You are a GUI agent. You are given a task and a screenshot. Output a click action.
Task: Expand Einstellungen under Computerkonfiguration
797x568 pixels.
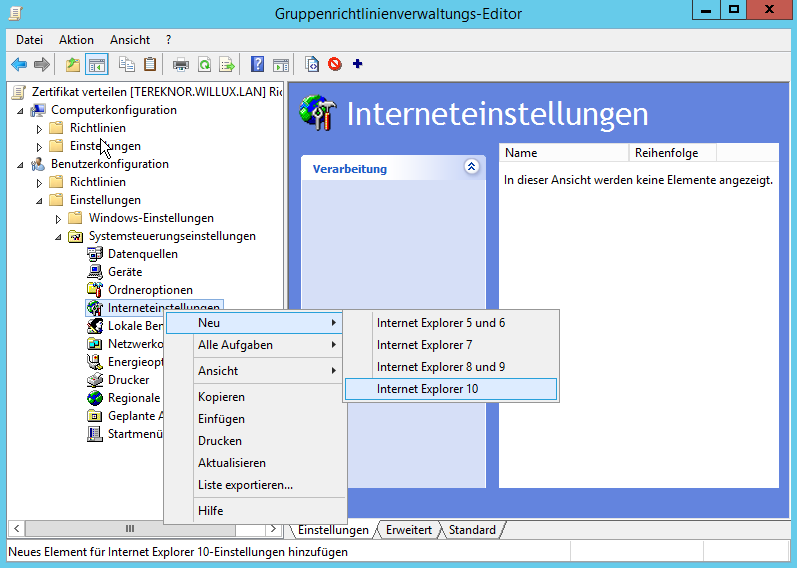point(39,147)
